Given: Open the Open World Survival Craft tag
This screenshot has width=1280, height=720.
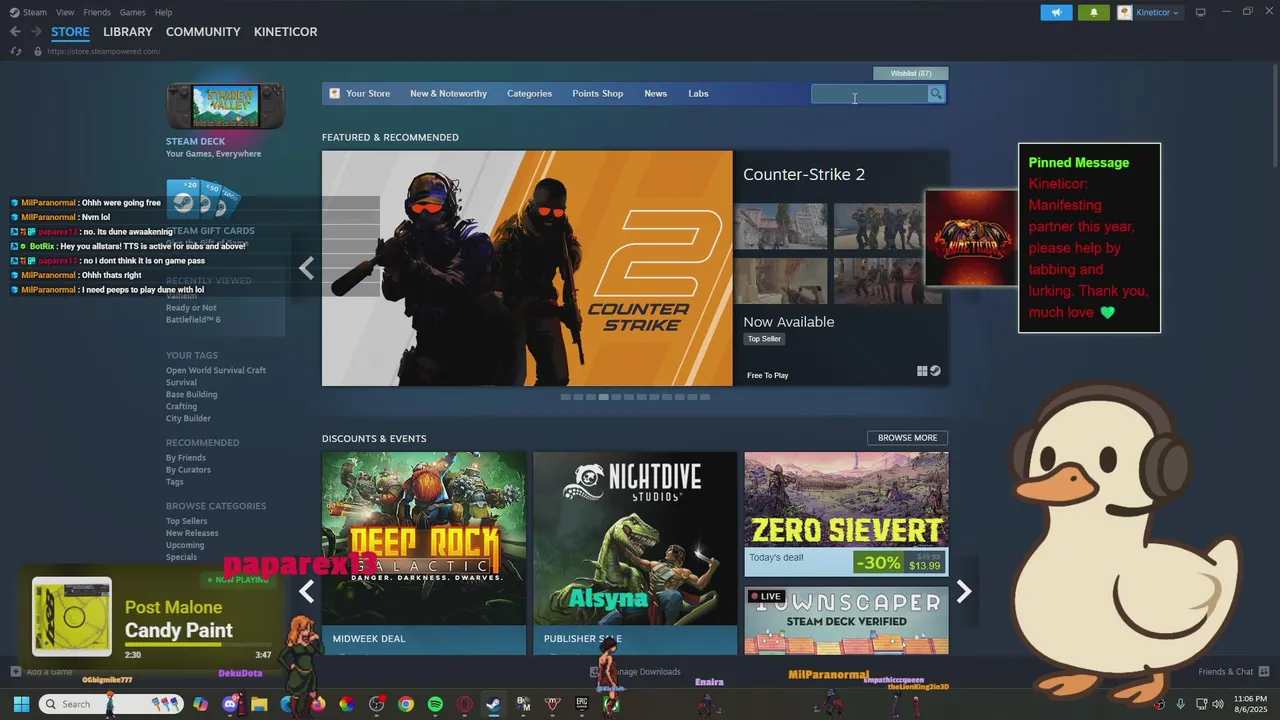Looking at the screenshot, I should tap(216, 370).
